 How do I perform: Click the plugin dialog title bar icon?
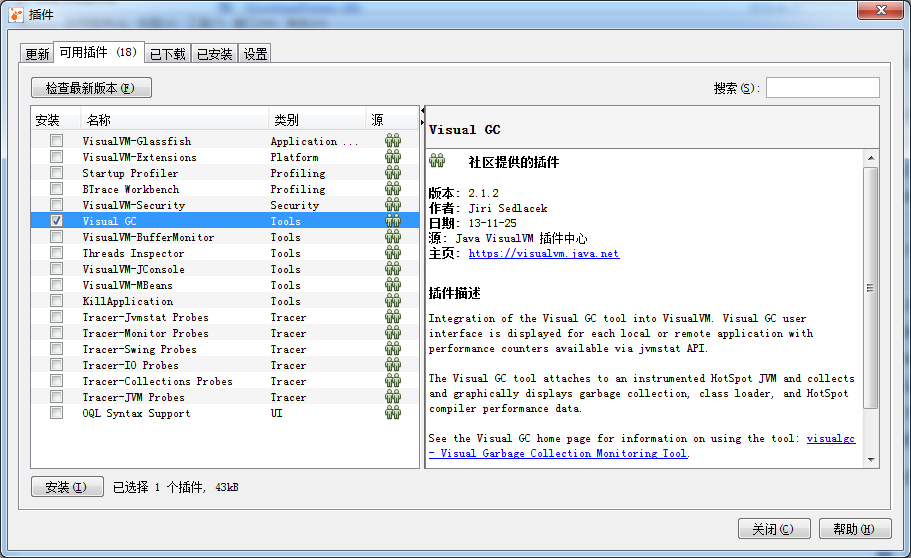pos(16,15)
